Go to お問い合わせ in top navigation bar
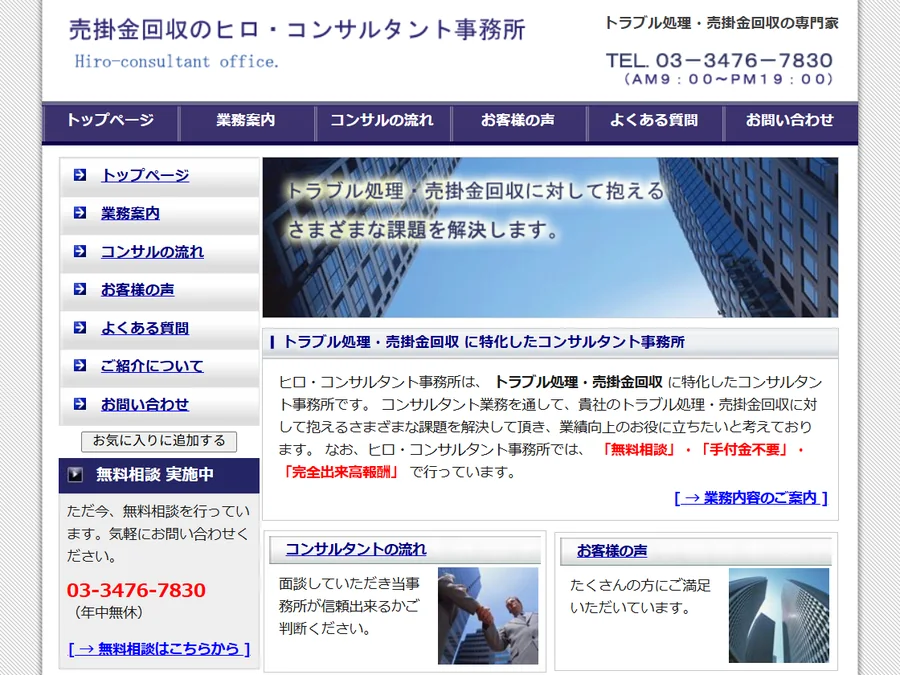 click(x=790, y=122)
